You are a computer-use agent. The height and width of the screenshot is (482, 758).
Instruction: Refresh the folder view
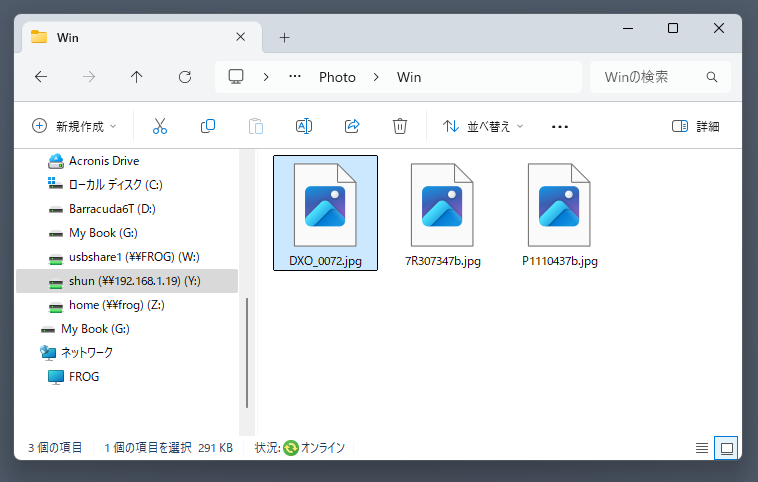(185, 76)
